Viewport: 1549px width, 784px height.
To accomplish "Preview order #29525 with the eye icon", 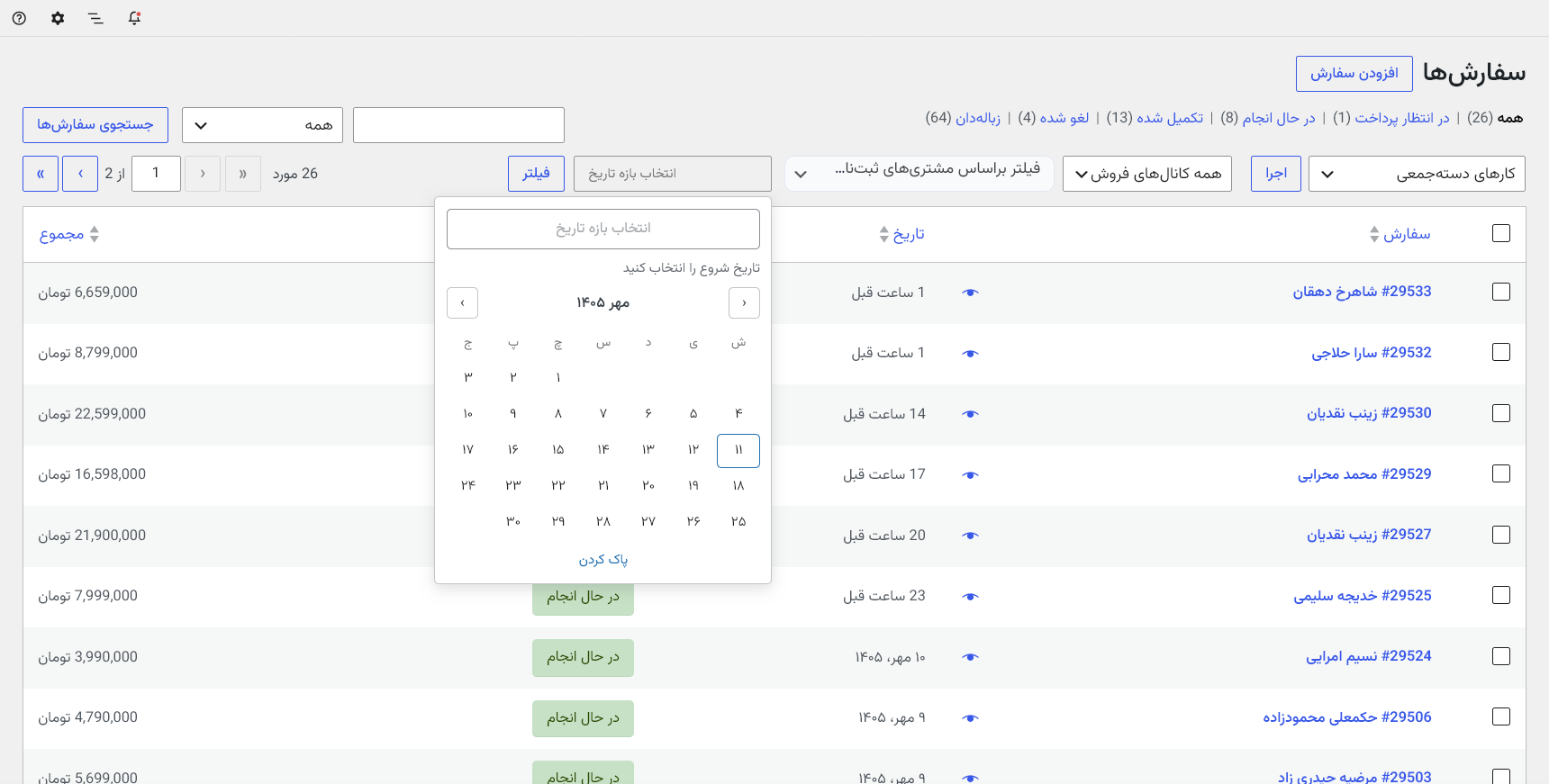I will (970, 597).
